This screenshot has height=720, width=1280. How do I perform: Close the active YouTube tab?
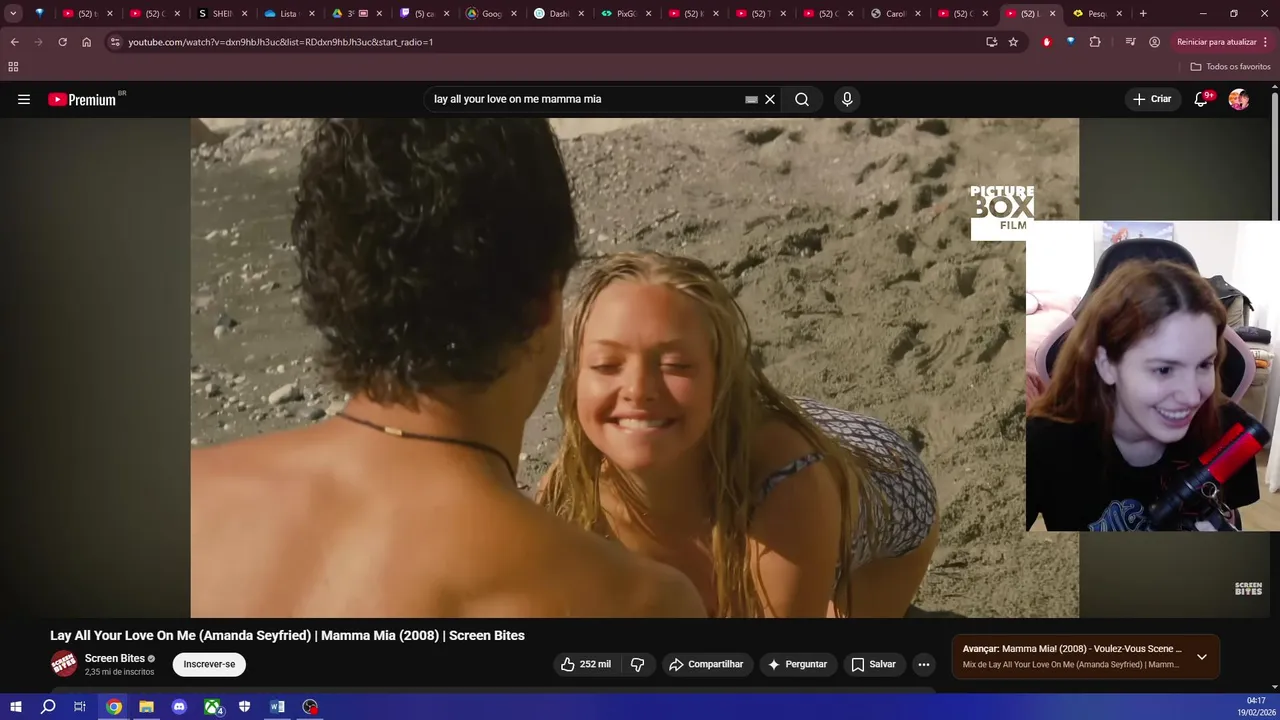[1052, 14]
